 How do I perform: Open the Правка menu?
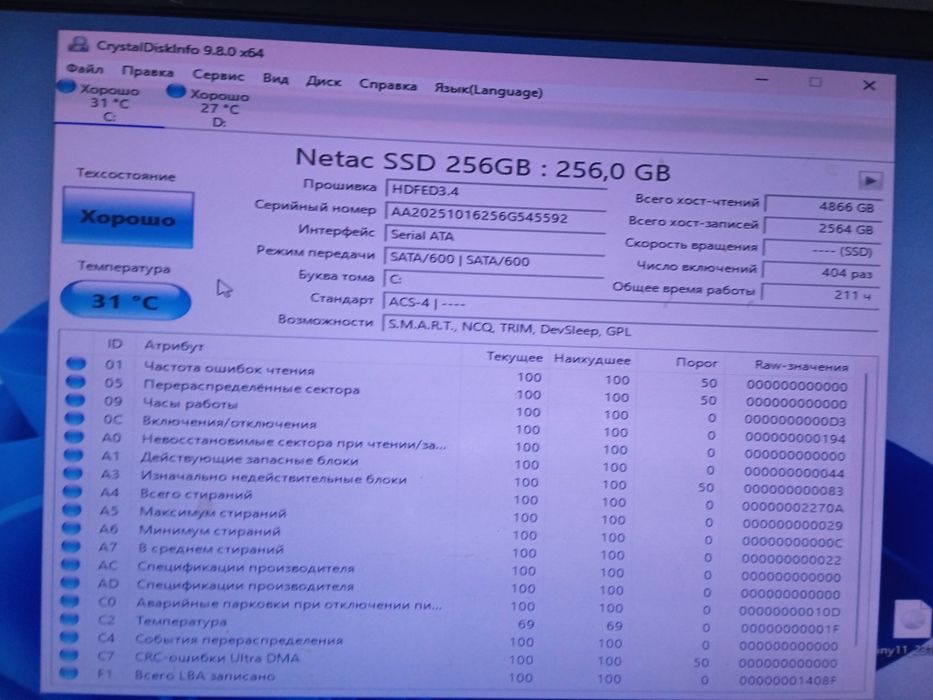147,72
